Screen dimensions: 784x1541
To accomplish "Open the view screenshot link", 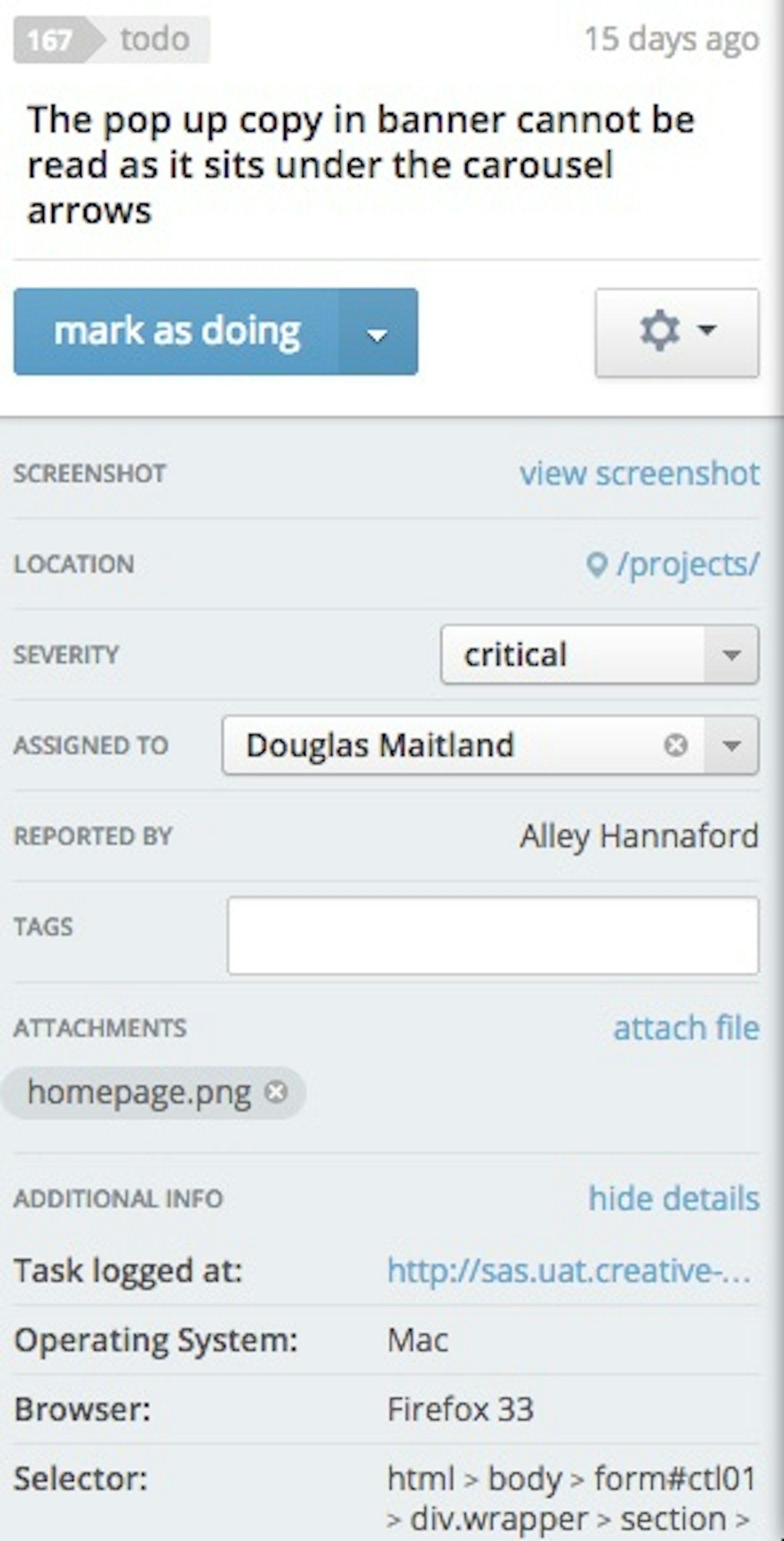I will click(639, 473).
